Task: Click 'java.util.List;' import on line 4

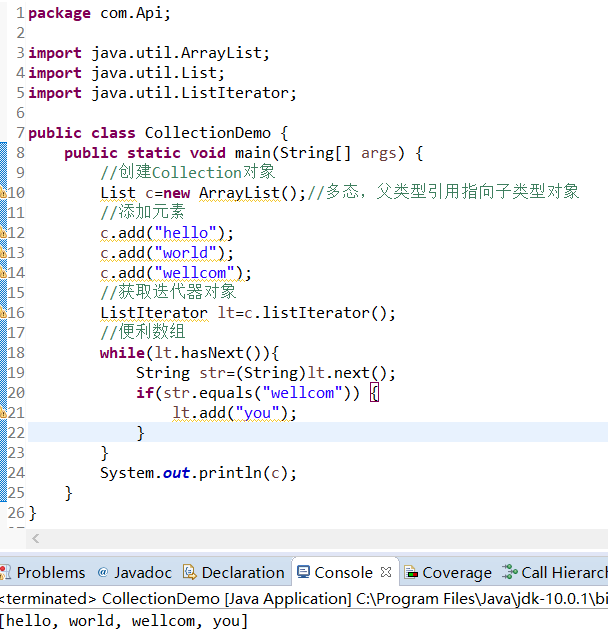Action: (158, 73)
